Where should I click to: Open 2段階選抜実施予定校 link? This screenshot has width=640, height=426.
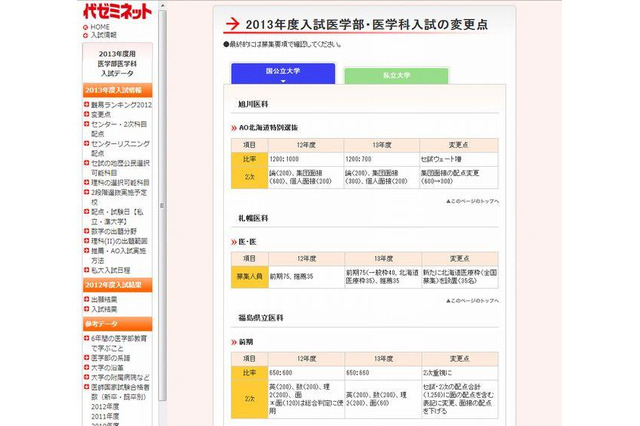pyautogui.click(x=119, y=197)
